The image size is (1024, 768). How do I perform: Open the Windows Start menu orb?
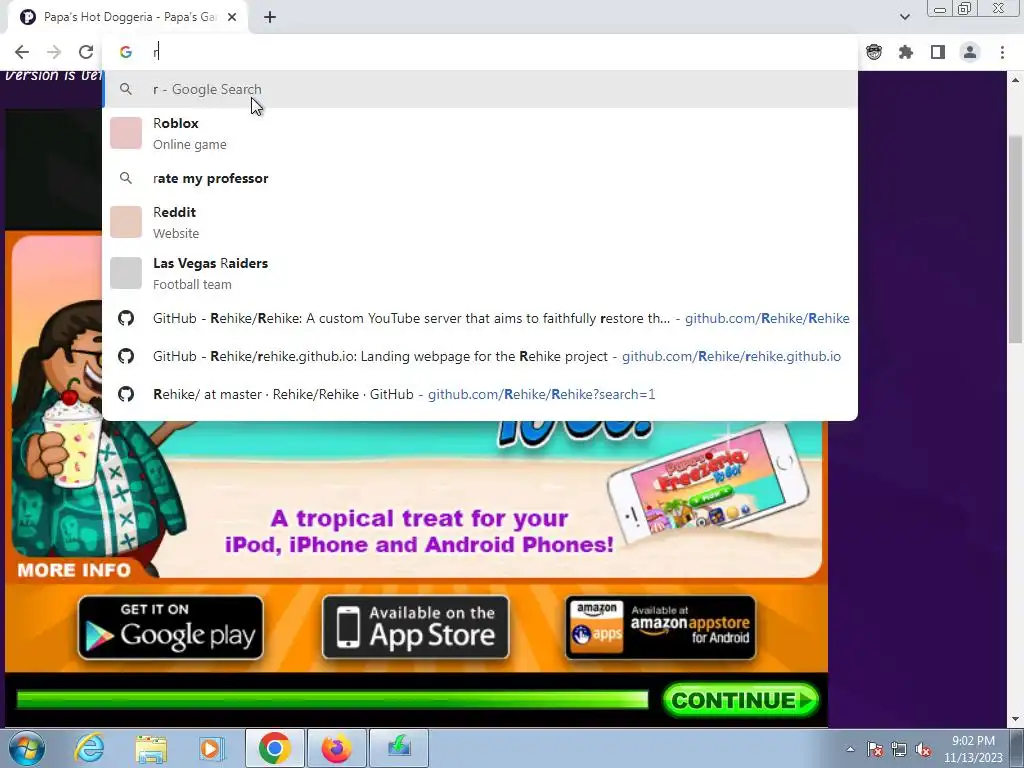(27, 748)
